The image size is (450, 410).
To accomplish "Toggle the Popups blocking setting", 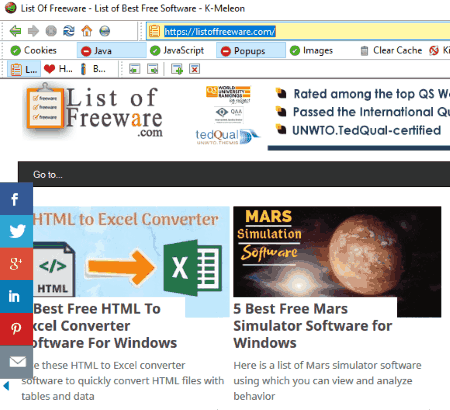I will tap(251, 51).
